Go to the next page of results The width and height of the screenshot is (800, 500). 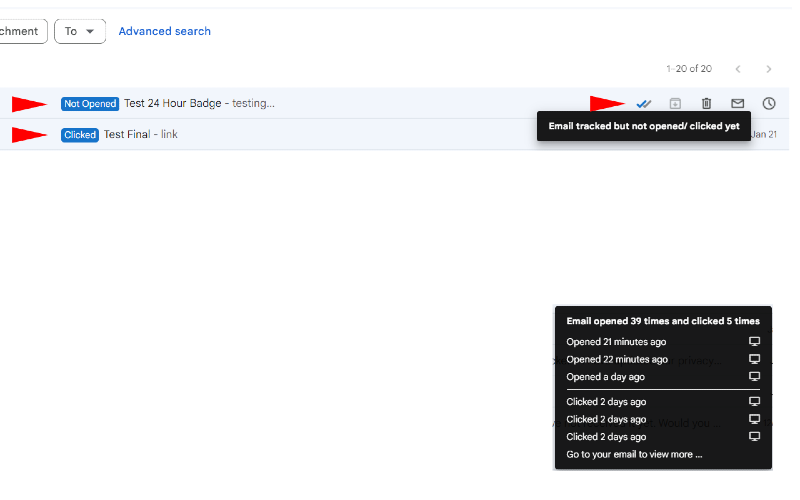[769, 69]
